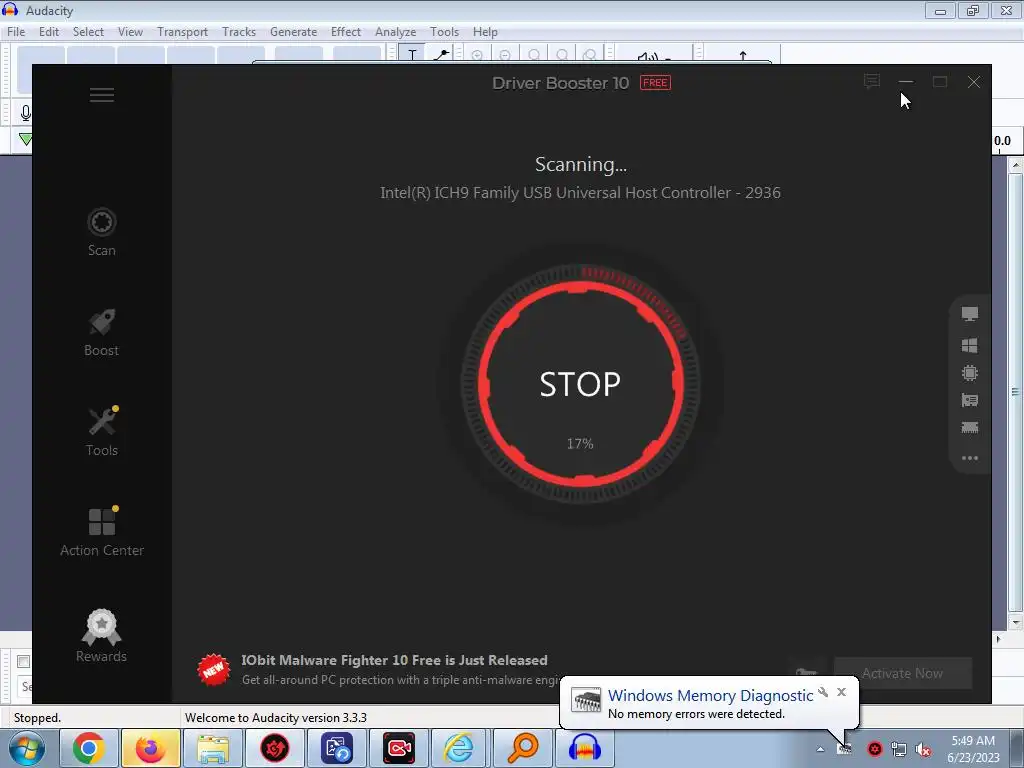The image size is (1024, 768).
Task: Click Audacity's Zoom Out toolbar icon
Action: pos(505,56)
